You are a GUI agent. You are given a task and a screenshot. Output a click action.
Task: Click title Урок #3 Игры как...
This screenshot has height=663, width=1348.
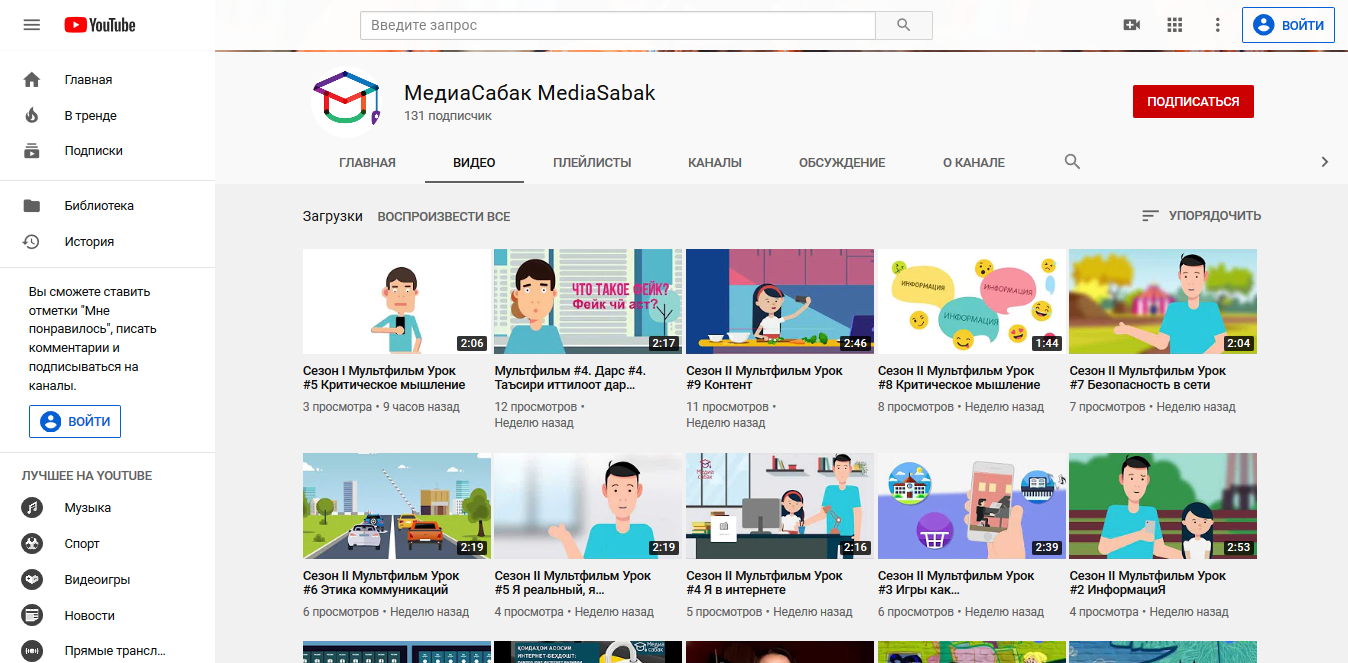[x=956, y=583]
